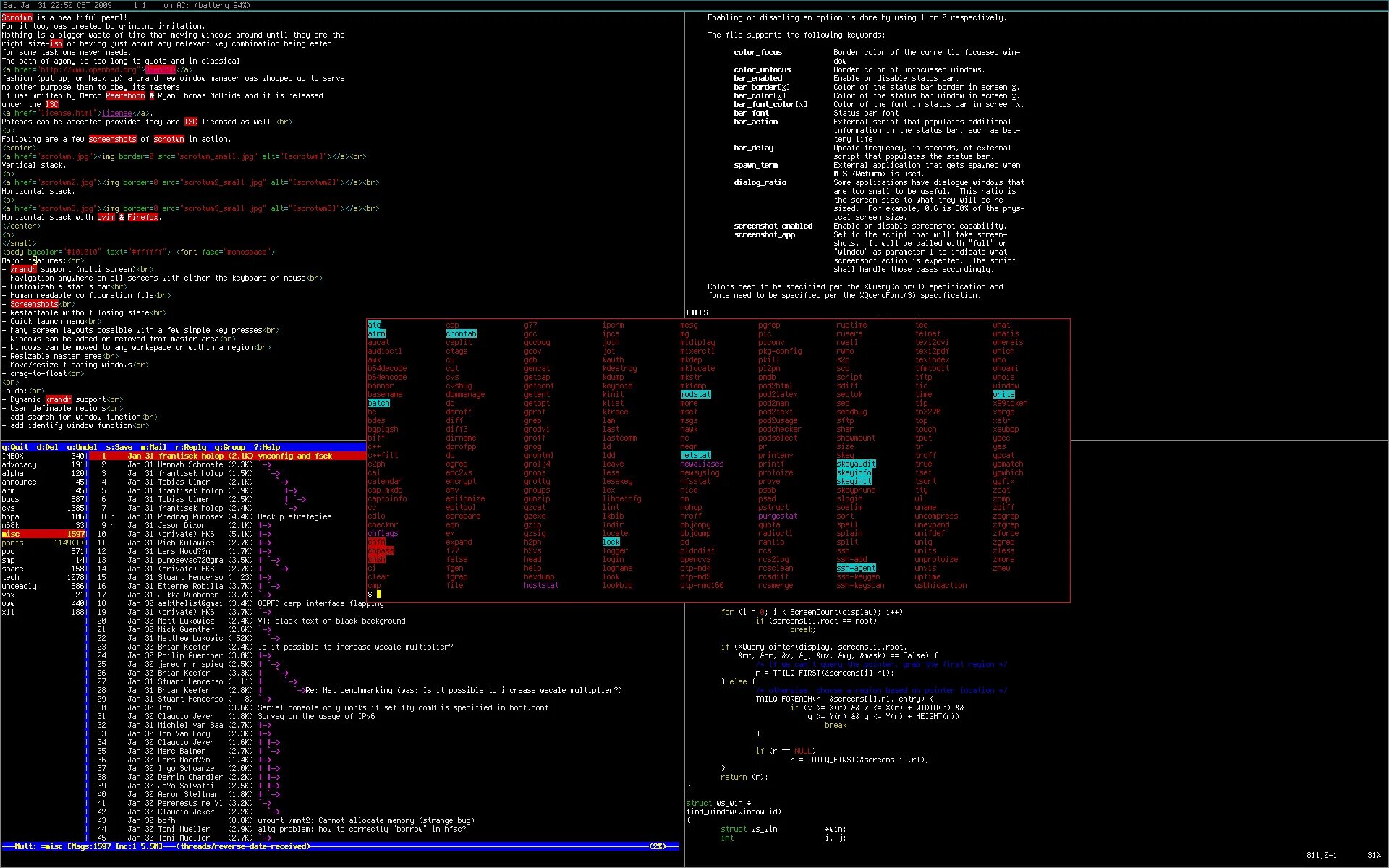Select the highlighted batch entry
This screenshot has height=868, width=1389.
(x=378, y=403)
